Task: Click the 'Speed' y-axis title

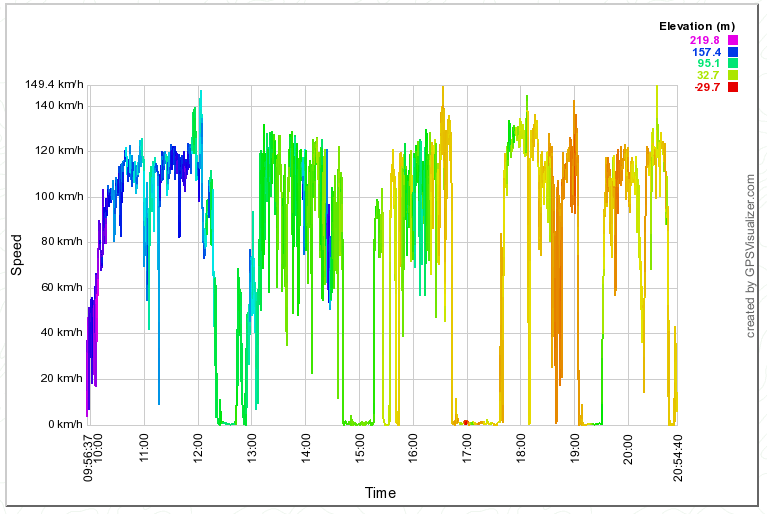Action: (17, 256)
